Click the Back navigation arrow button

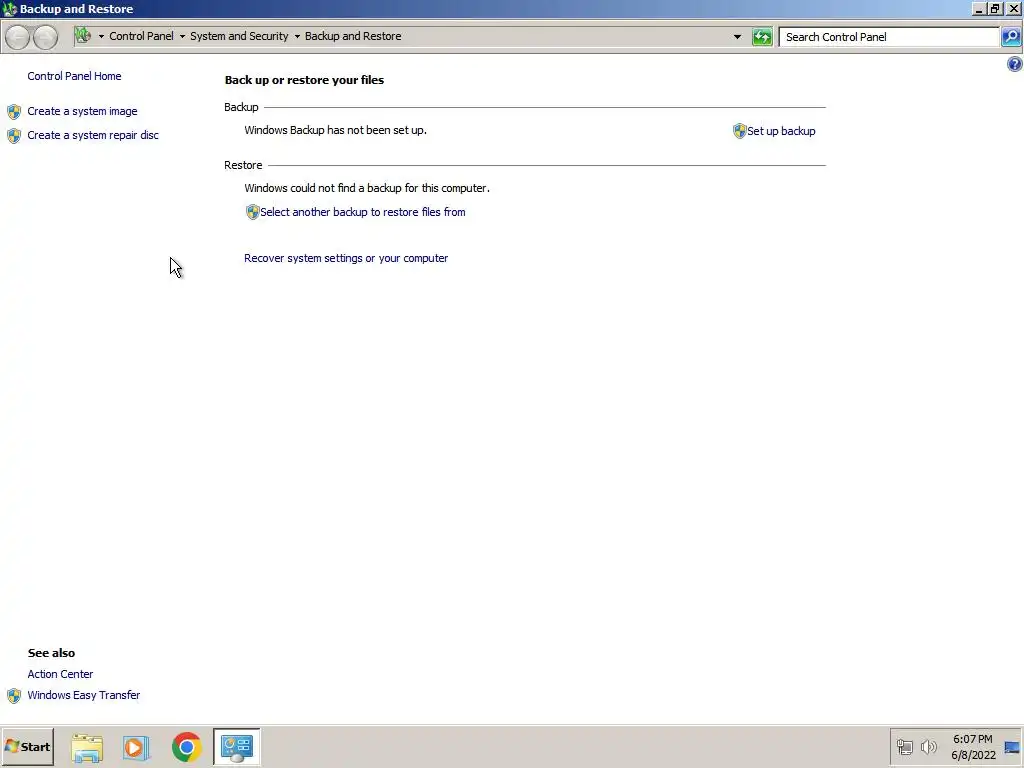click(x=18, y=37)
